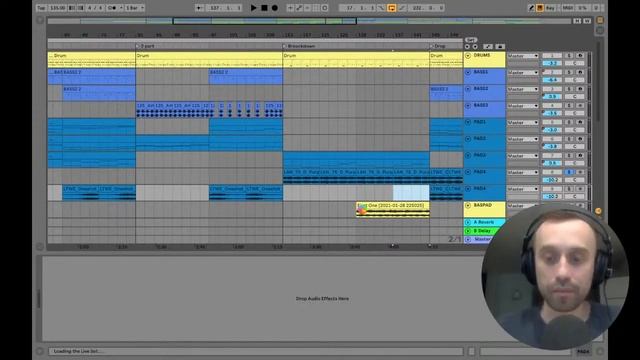Open BASS1 Master output routing dropdown

523,72
